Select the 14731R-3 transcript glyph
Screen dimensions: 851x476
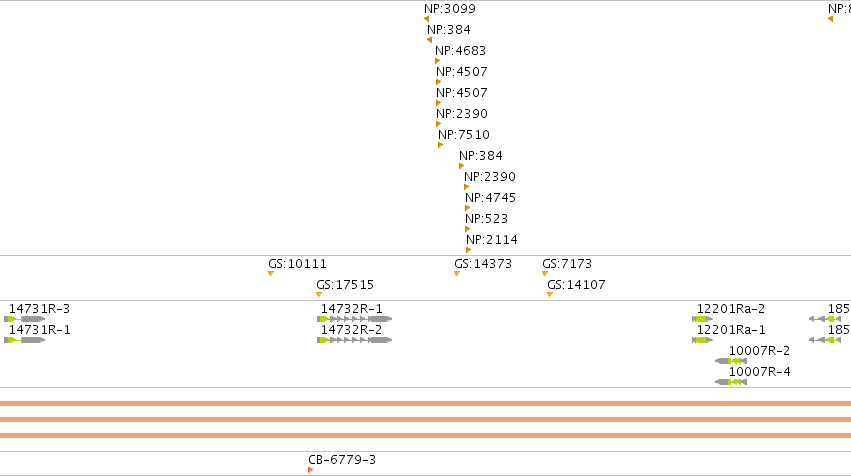(x=24, y=319)
